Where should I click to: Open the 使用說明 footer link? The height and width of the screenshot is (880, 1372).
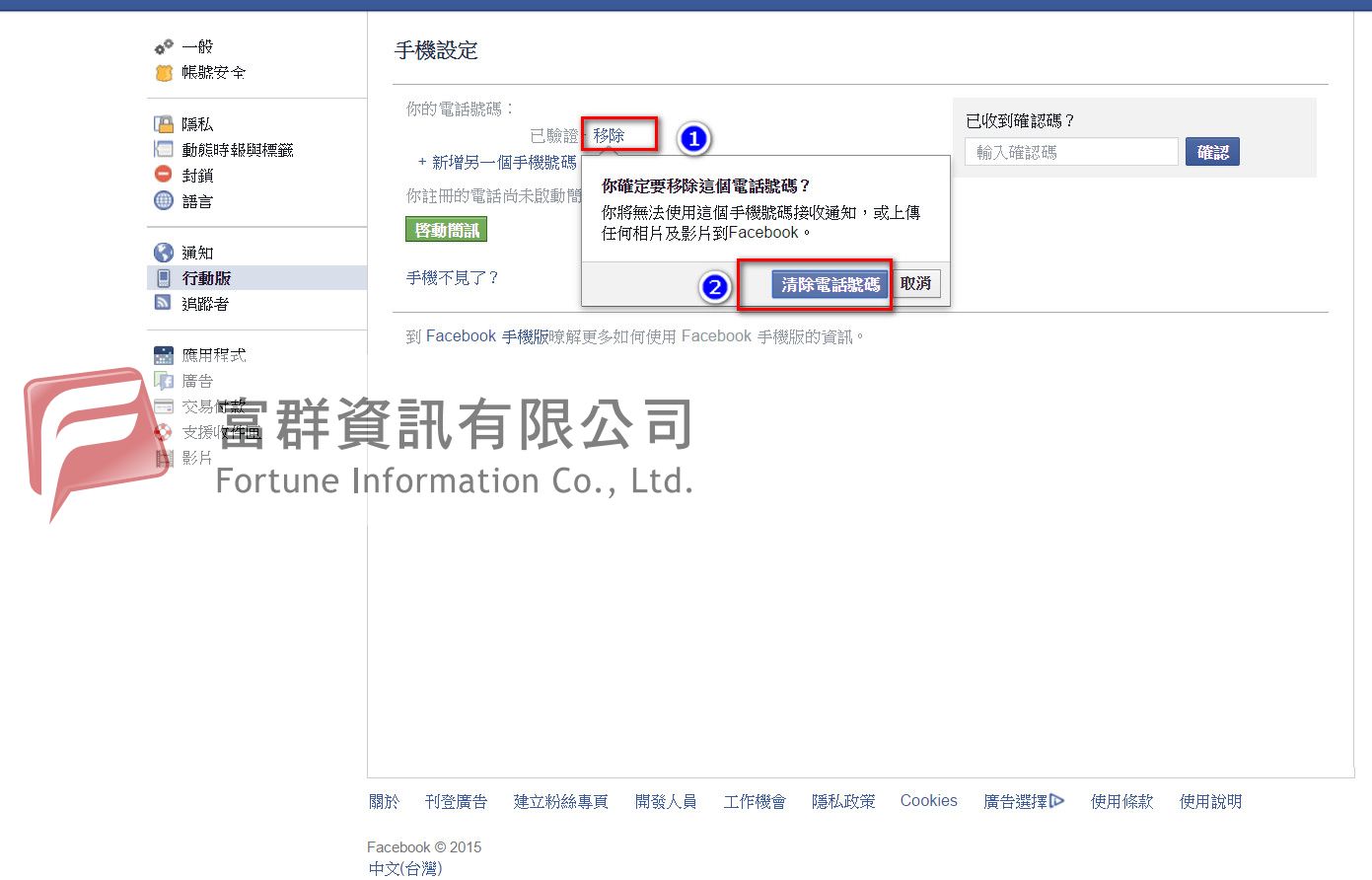1210,801
